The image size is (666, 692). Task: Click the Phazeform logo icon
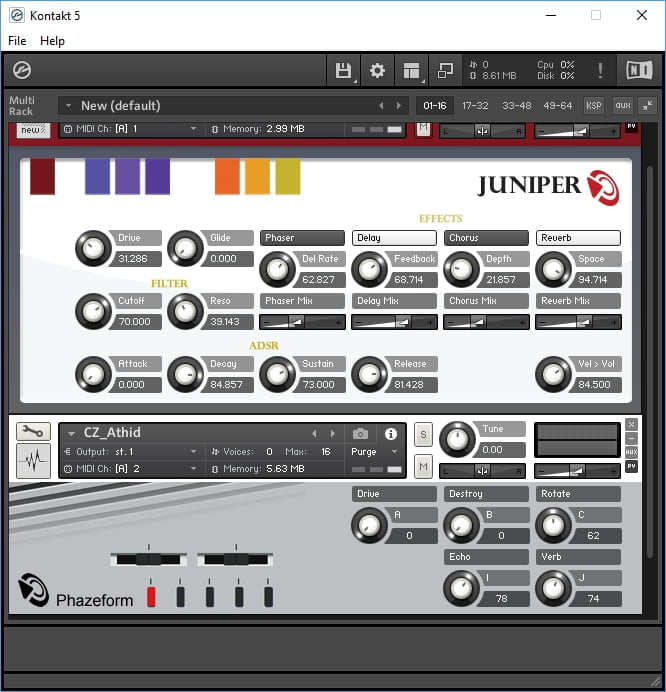tap(33, 590)
